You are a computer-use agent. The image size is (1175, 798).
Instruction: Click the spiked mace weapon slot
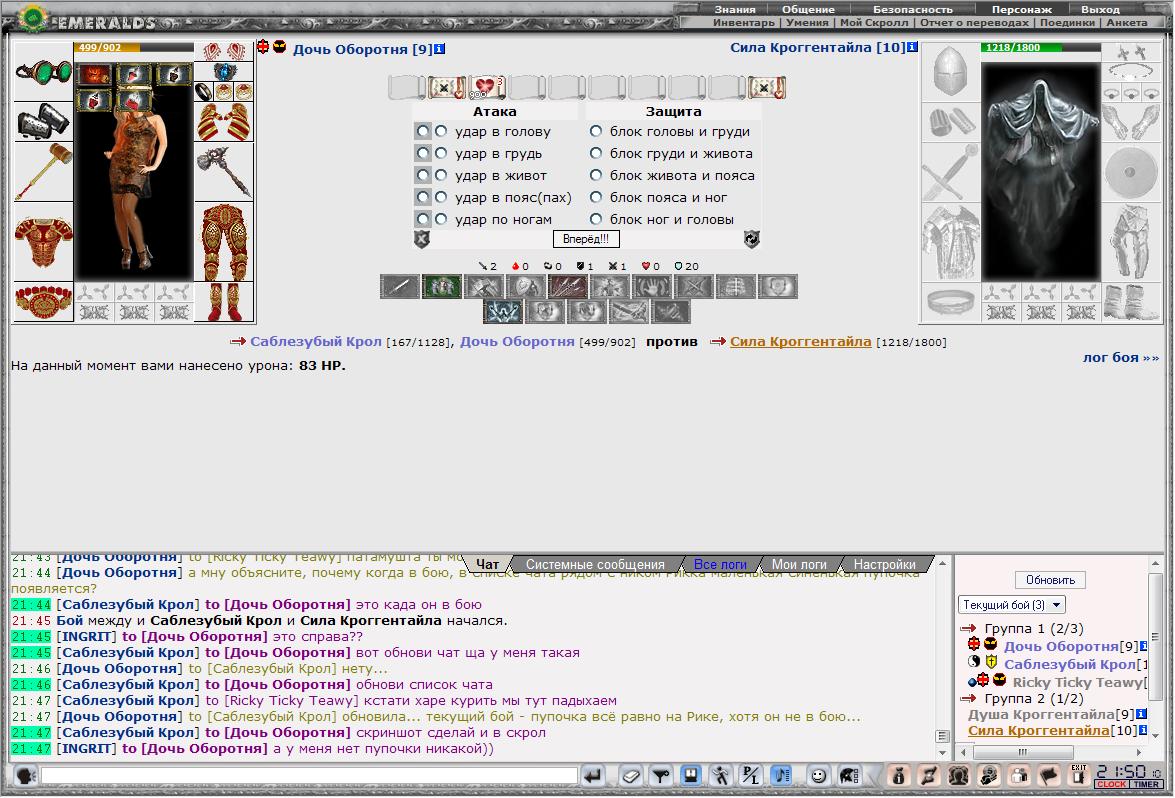point(224,172)
